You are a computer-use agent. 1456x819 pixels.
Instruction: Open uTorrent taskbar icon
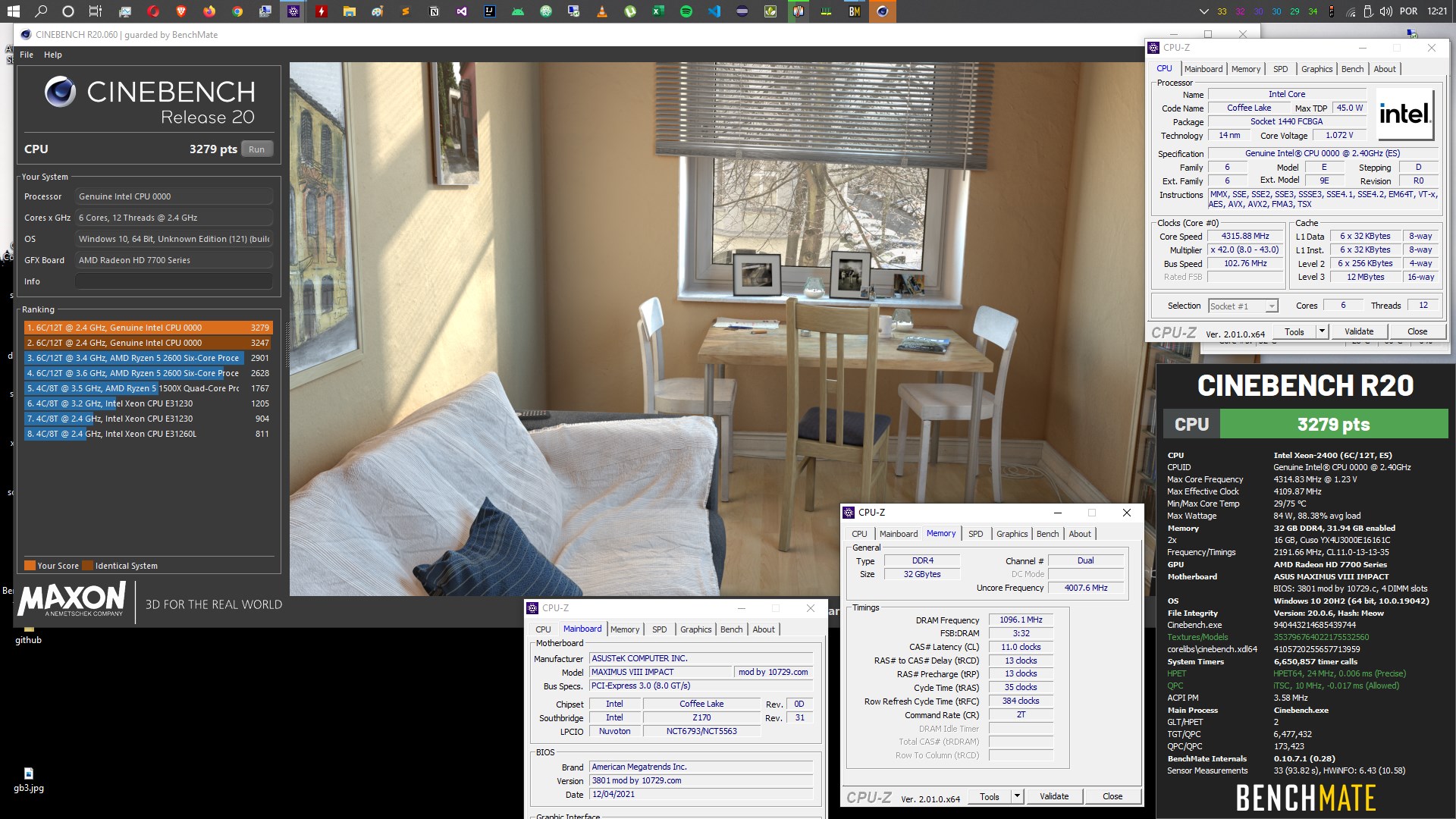pyautogui.click(x=630, y=11)
